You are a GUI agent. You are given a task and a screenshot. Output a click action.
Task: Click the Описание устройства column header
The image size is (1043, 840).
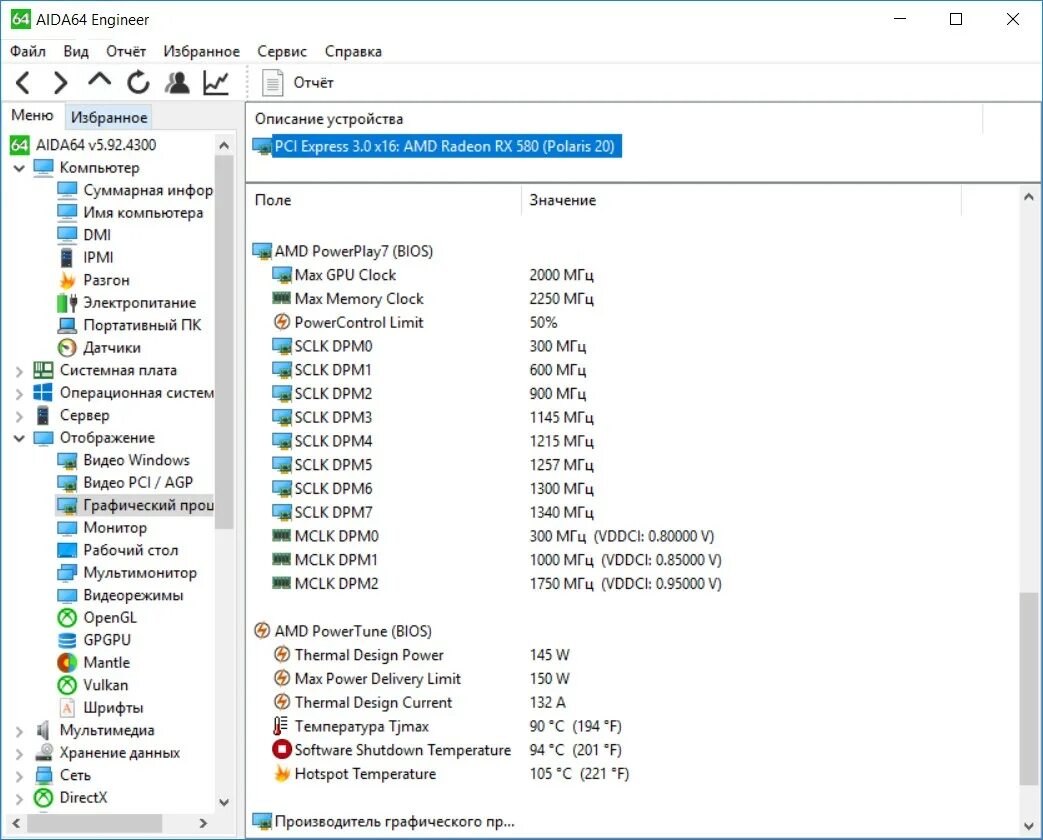tap(614, 119)
